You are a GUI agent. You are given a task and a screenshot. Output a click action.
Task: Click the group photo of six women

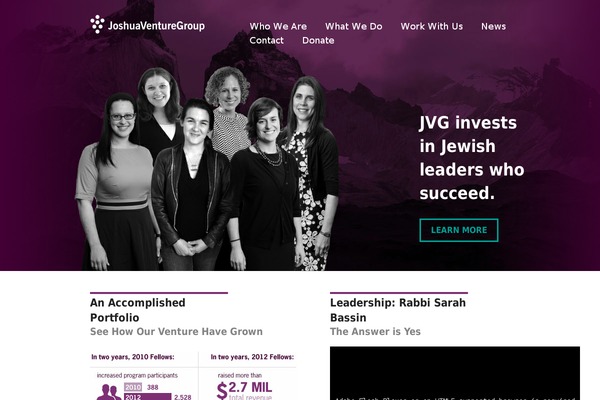[x=207, y=168]
